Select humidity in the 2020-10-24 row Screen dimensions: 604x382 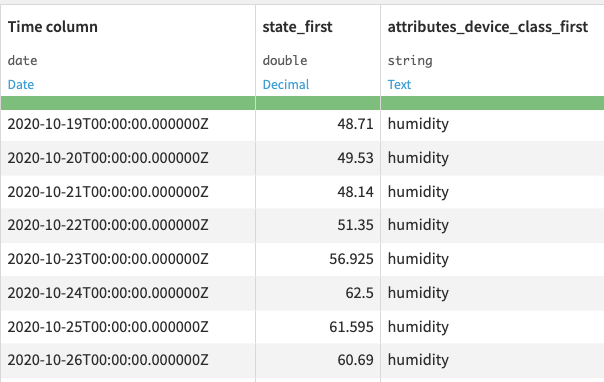(x=418, y=293)
